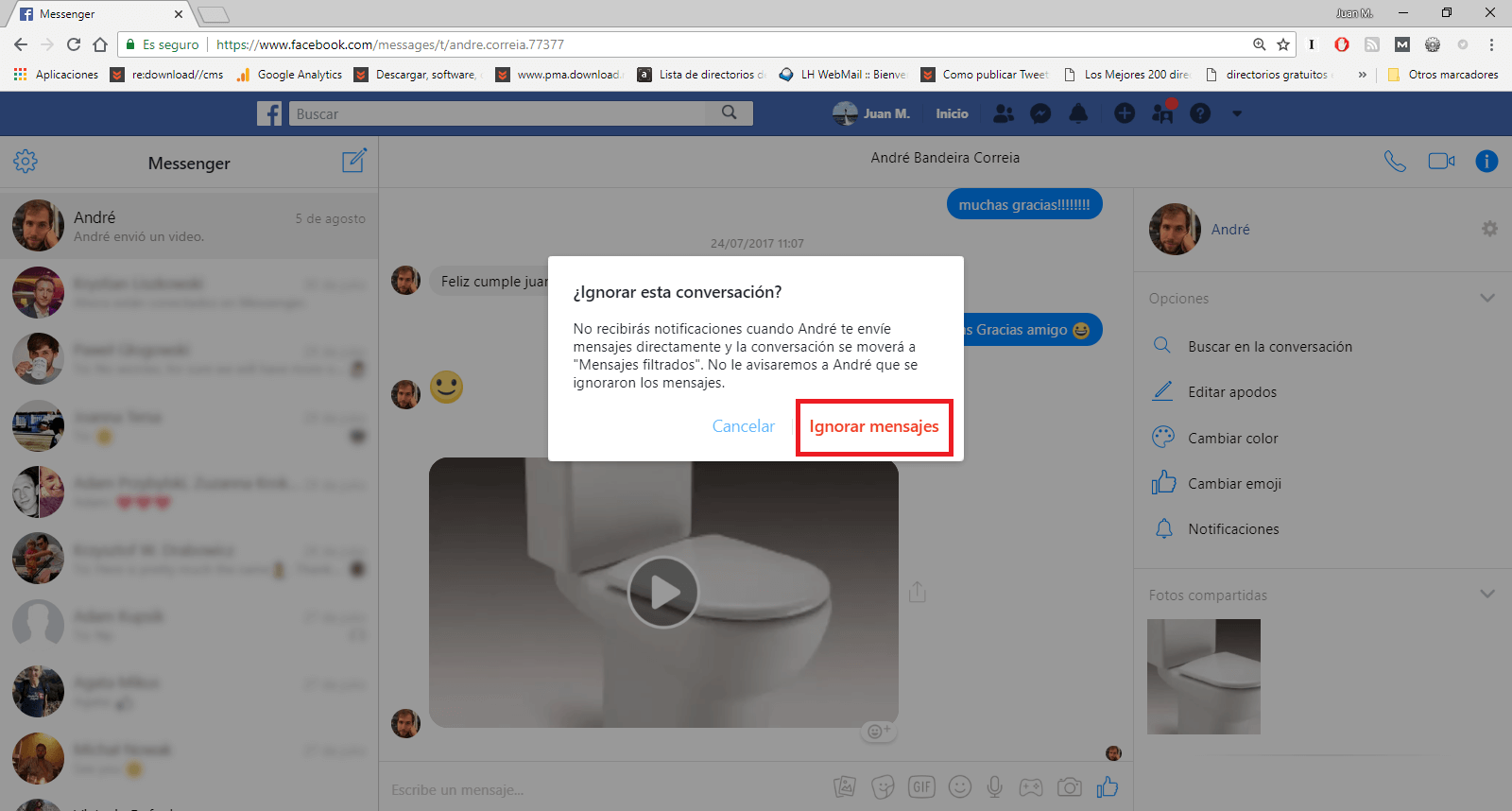Screen dimensions: 1512x811
Task: Select Editar apodos option
Action: coord(1231,392)
